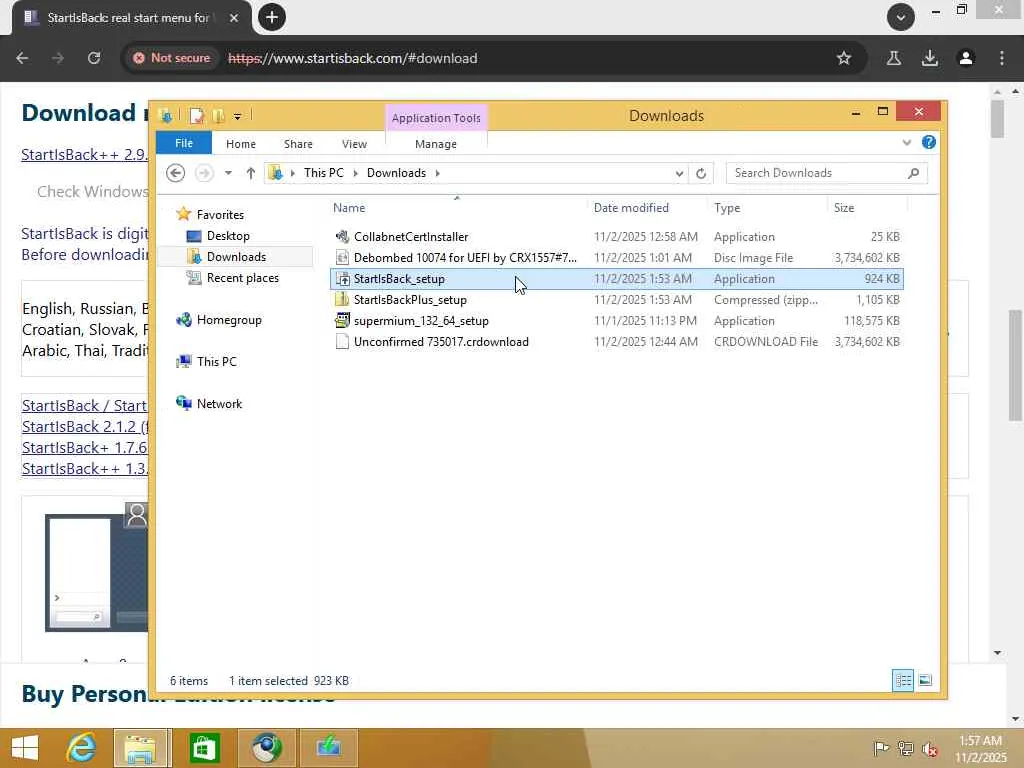Open Windows Store taskbar icon
Image resolution: width=1024 pixels, height=768 pixels.
point(204,748)
